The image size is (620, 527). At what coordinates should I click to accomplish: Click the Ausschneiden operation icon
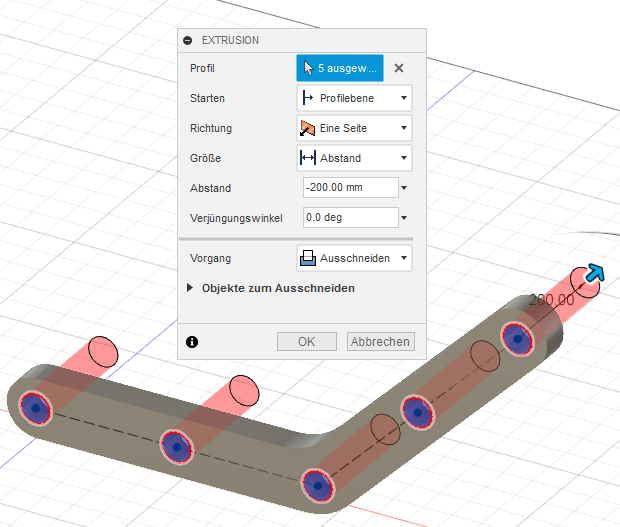point(308,258)
